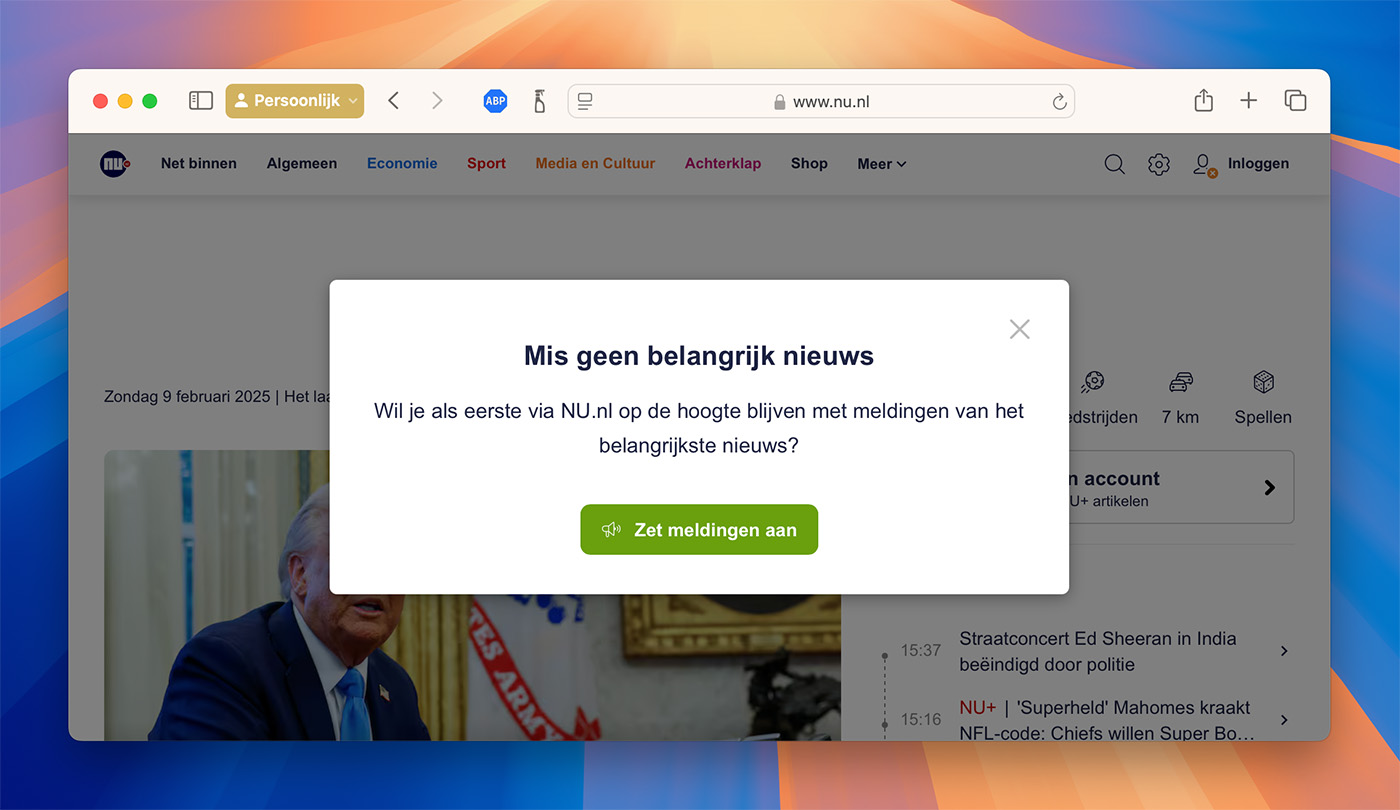This screenshot has width=1400, height=810.
Task: Select the Economie navigation tab
Action: 402,164
